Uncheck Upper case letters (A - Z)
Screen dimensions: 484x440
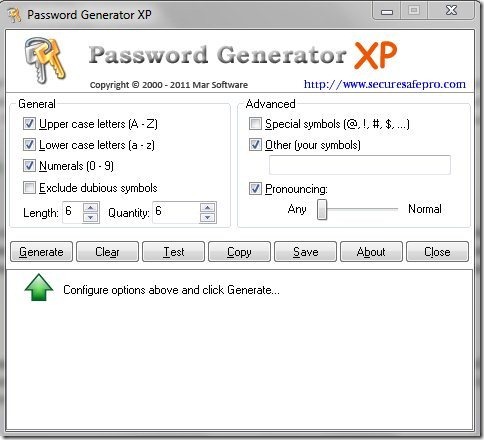[x=29, y=124]
